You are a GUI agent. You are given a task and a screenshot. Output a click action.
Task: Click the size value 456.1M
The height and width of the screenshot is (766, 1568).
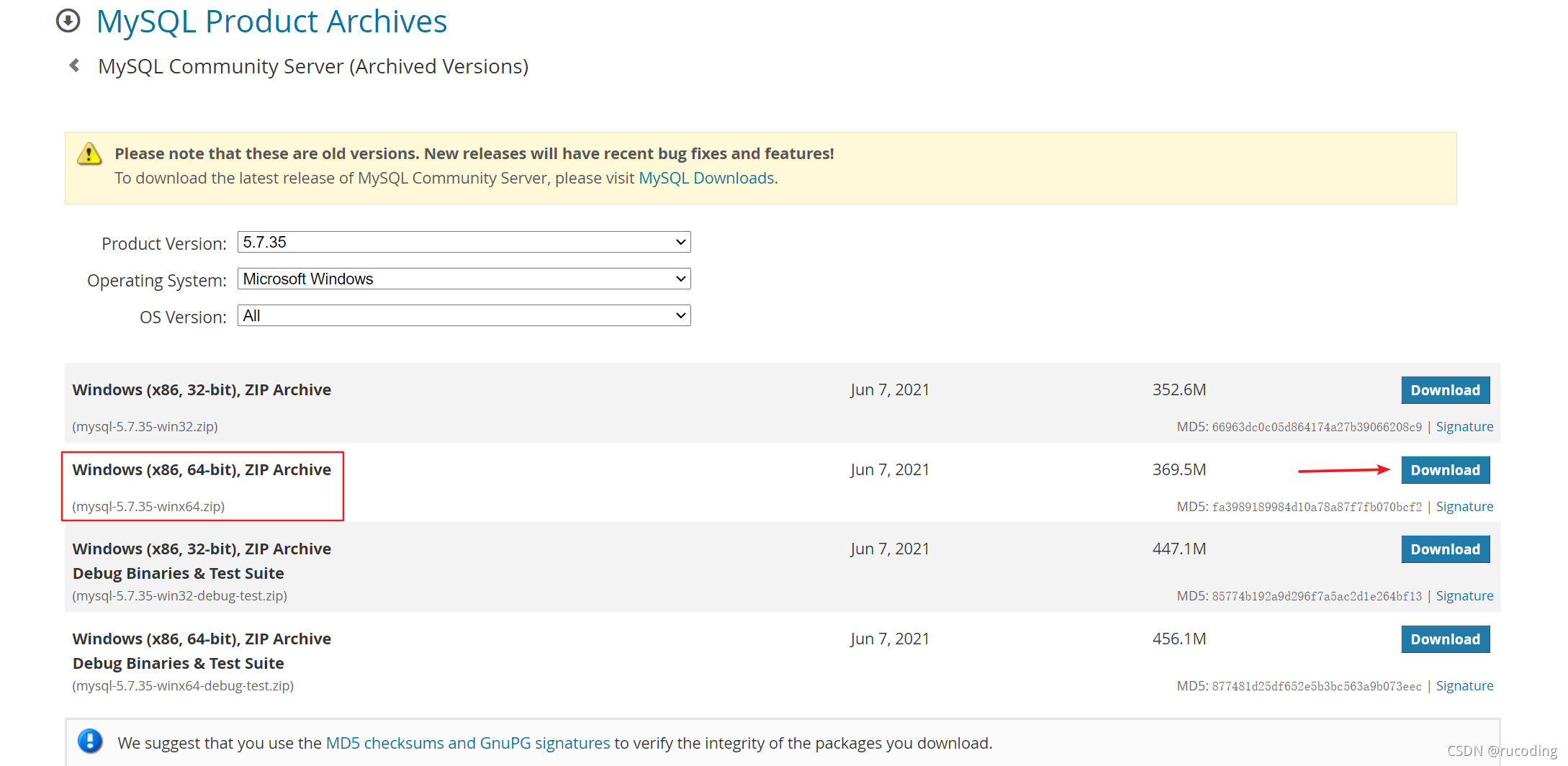pos(1179,639)
